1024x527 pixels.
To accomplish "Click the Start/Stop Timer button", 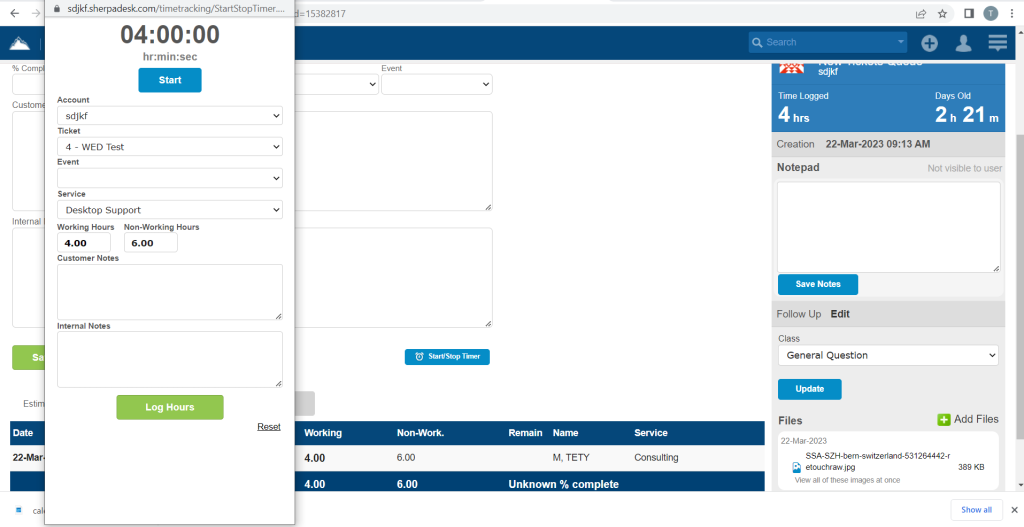I will click(447, 357).
